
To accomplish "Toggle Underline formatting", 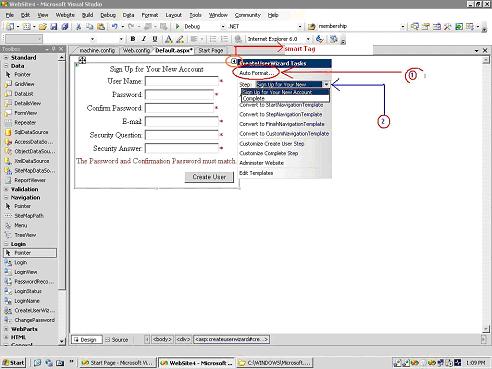I will [x=155, y=39].
